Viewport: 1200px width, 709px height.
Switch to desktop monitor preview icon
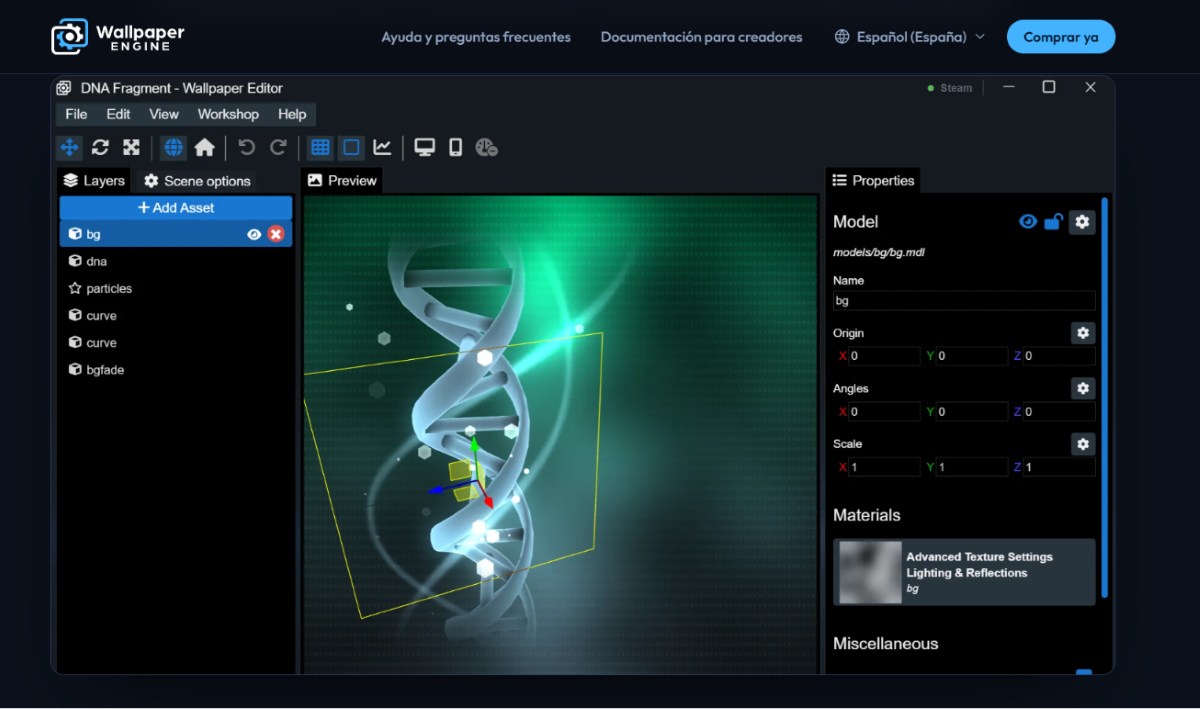tap(425, 148)
